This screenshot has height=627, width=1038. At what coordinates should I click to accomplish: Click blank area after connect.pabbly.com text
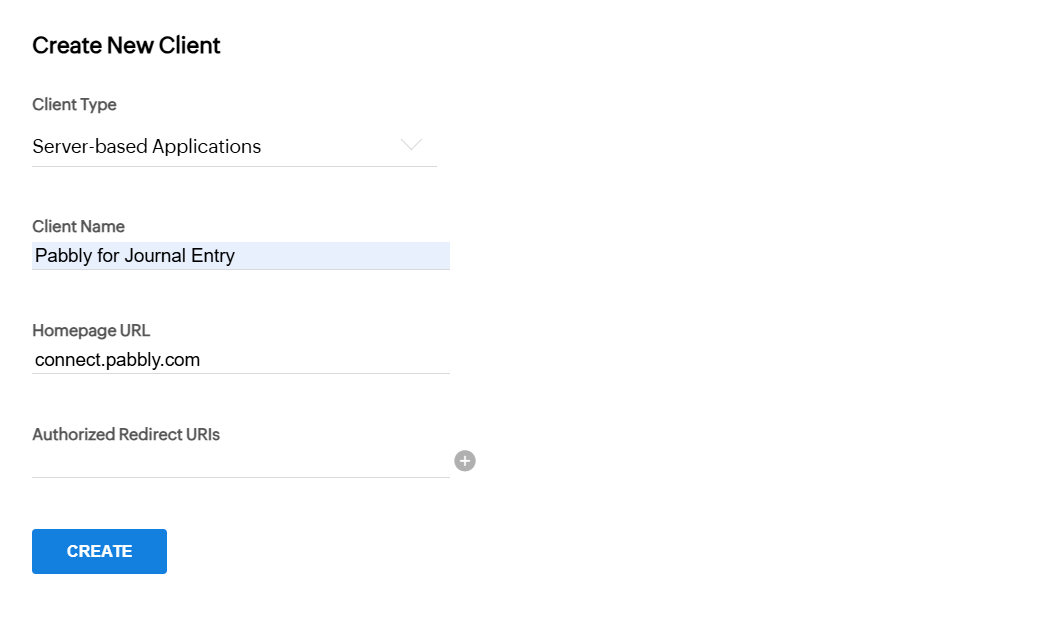[324, 360]
